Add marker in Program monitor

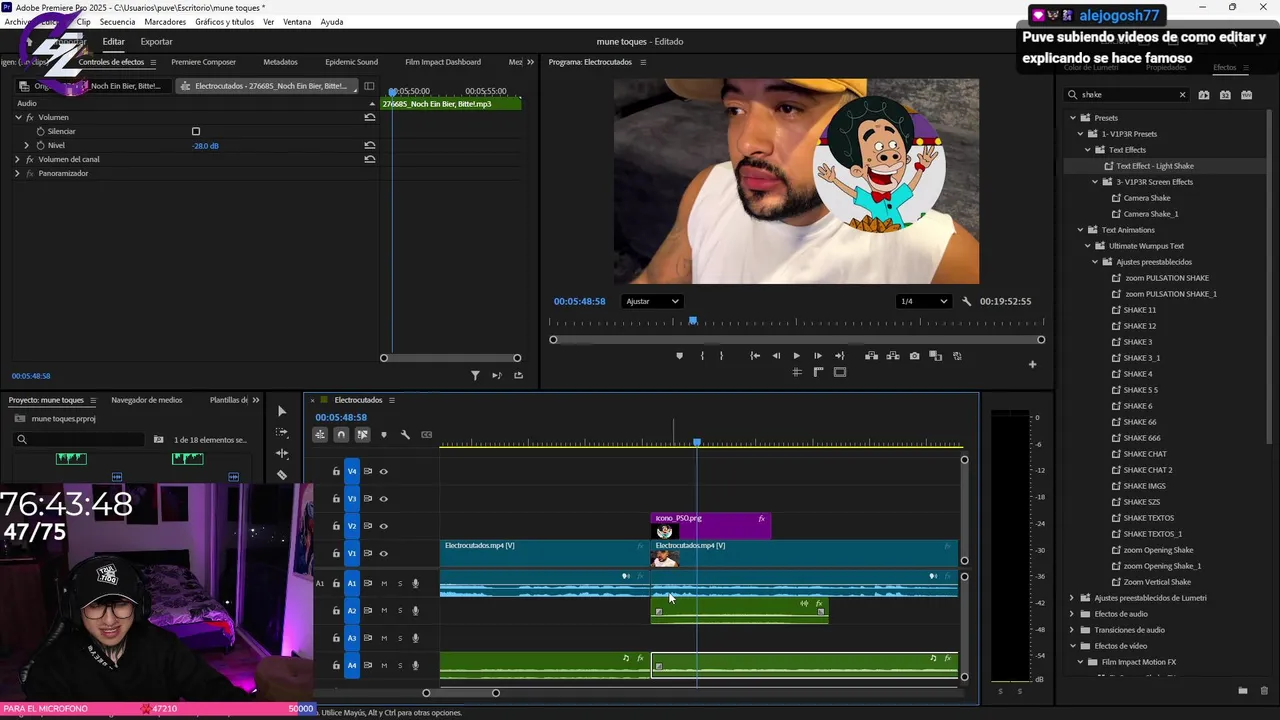[679, 356]
